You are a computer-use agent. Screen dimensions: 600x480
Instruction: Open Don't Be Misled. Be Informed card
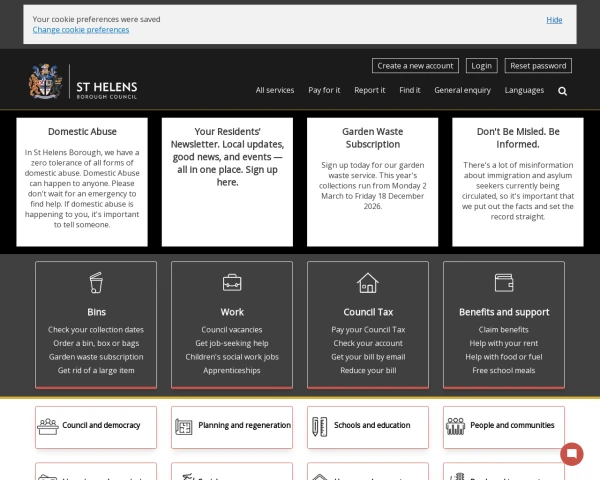click(518, 182)
